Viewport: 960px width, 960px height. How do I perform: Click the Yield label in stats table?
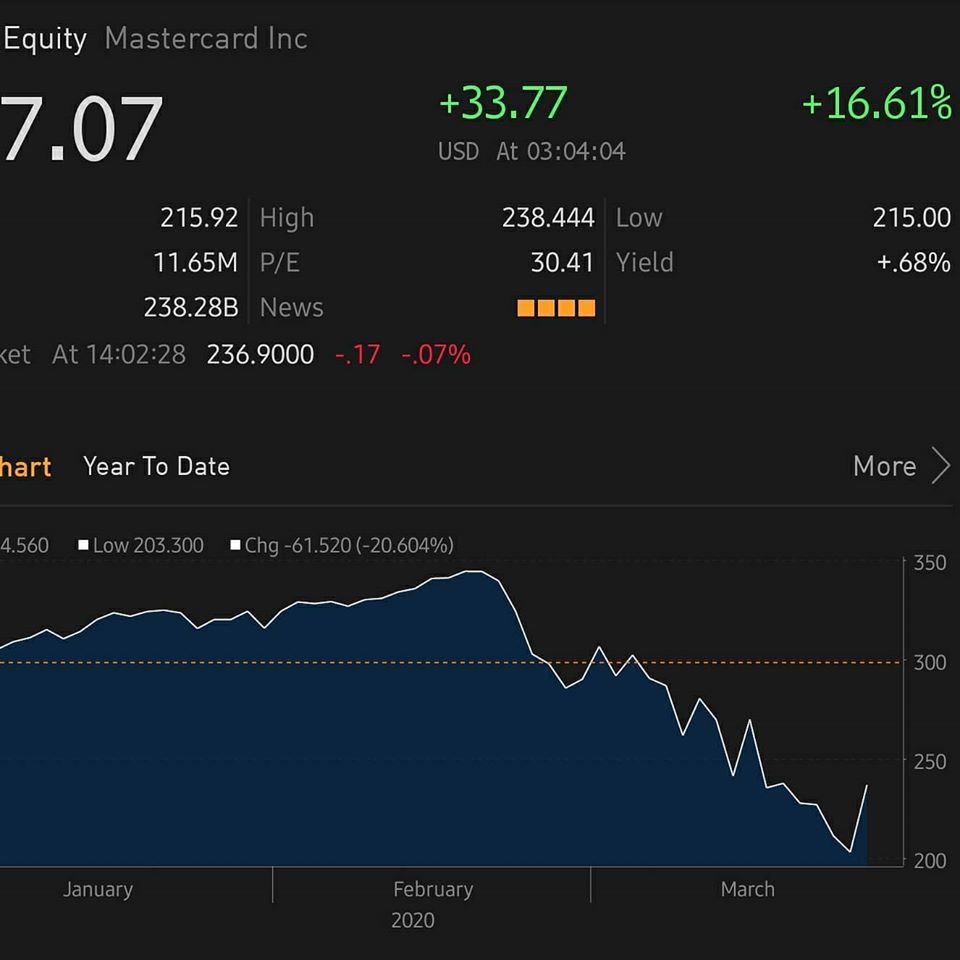coord(645,263)
